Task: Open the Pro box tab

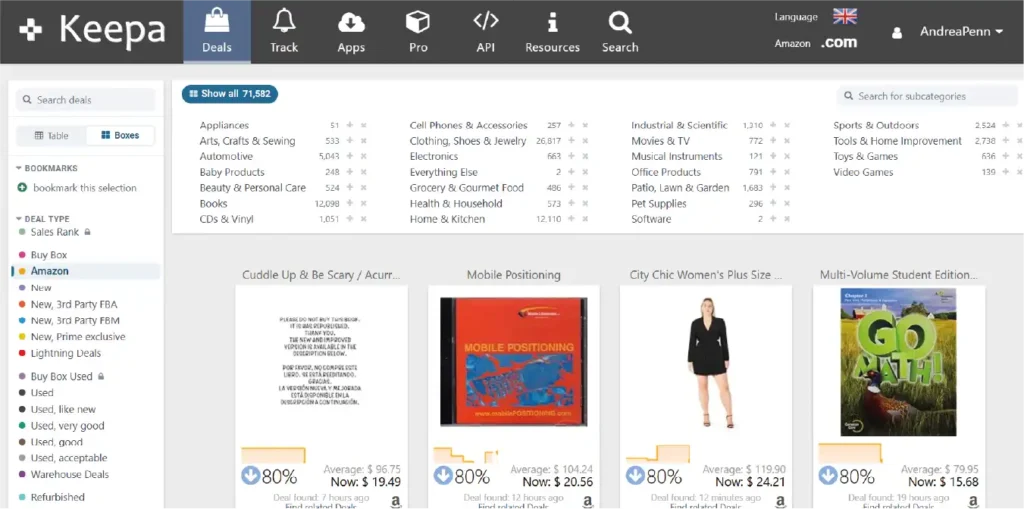Action: pos(418,31)
